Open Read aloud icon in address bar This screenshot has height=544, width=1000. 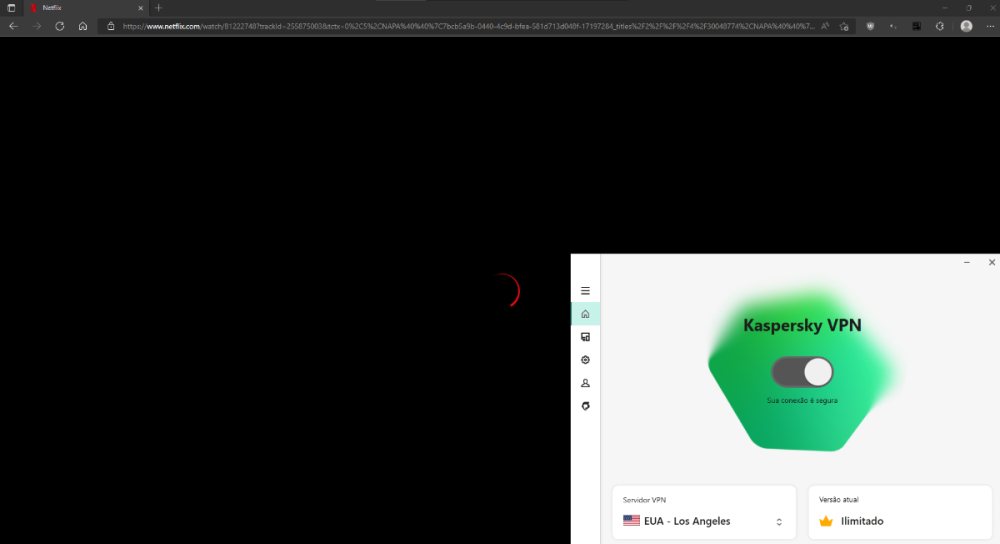coord(825,26)
